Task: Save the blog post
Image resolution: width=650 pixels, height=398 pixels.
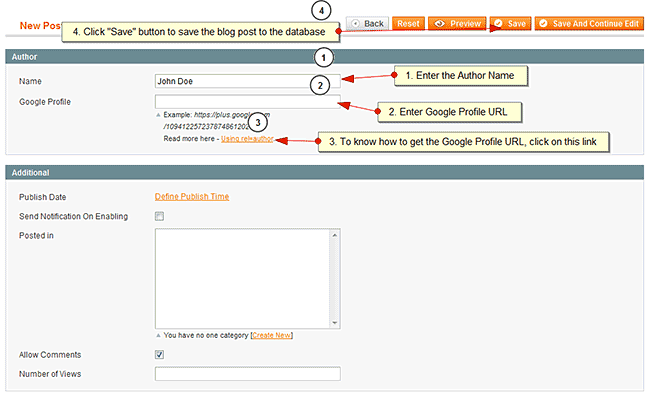Action: [510, 24]
